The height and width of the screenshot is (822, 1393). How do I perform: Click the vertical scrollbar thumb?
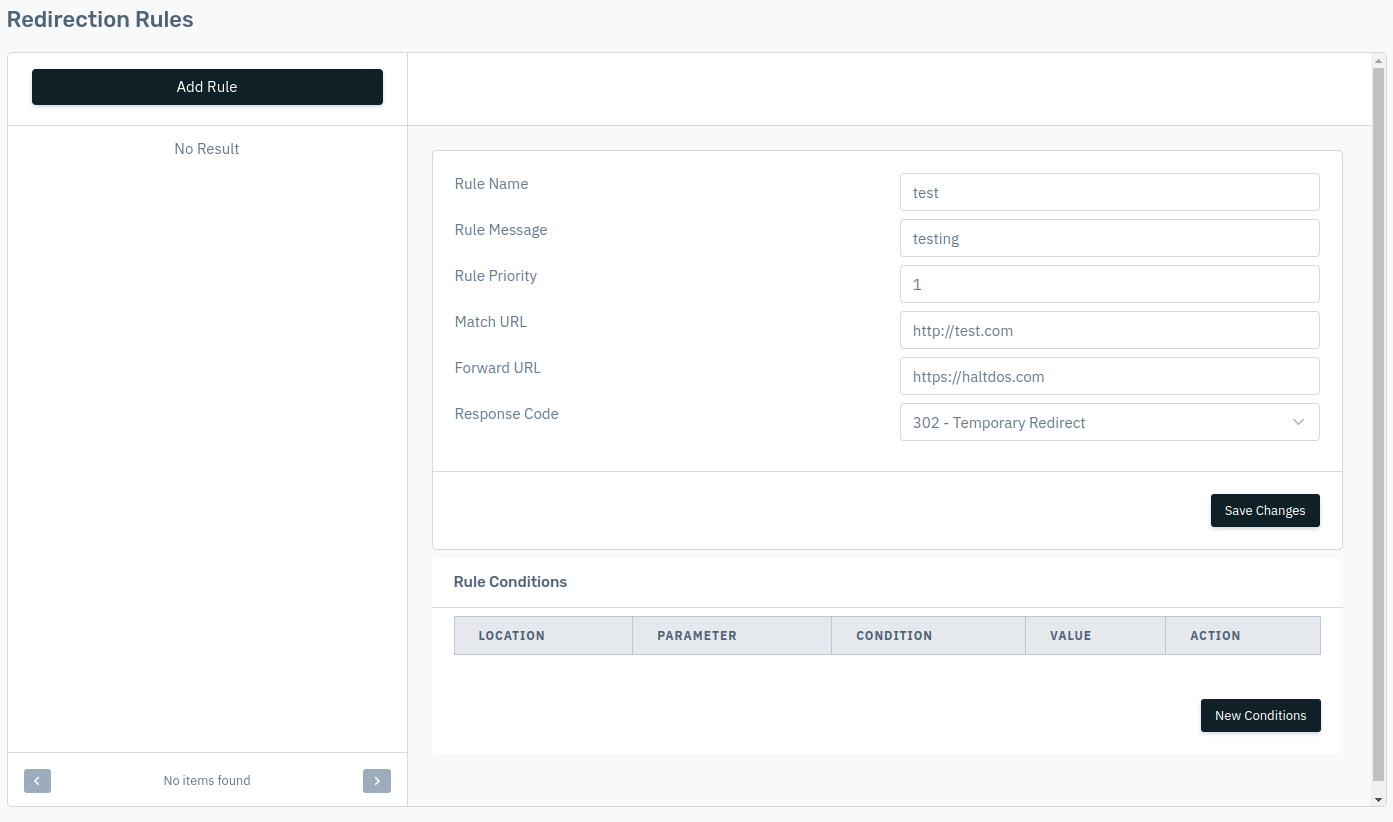tap(1379, 425)
